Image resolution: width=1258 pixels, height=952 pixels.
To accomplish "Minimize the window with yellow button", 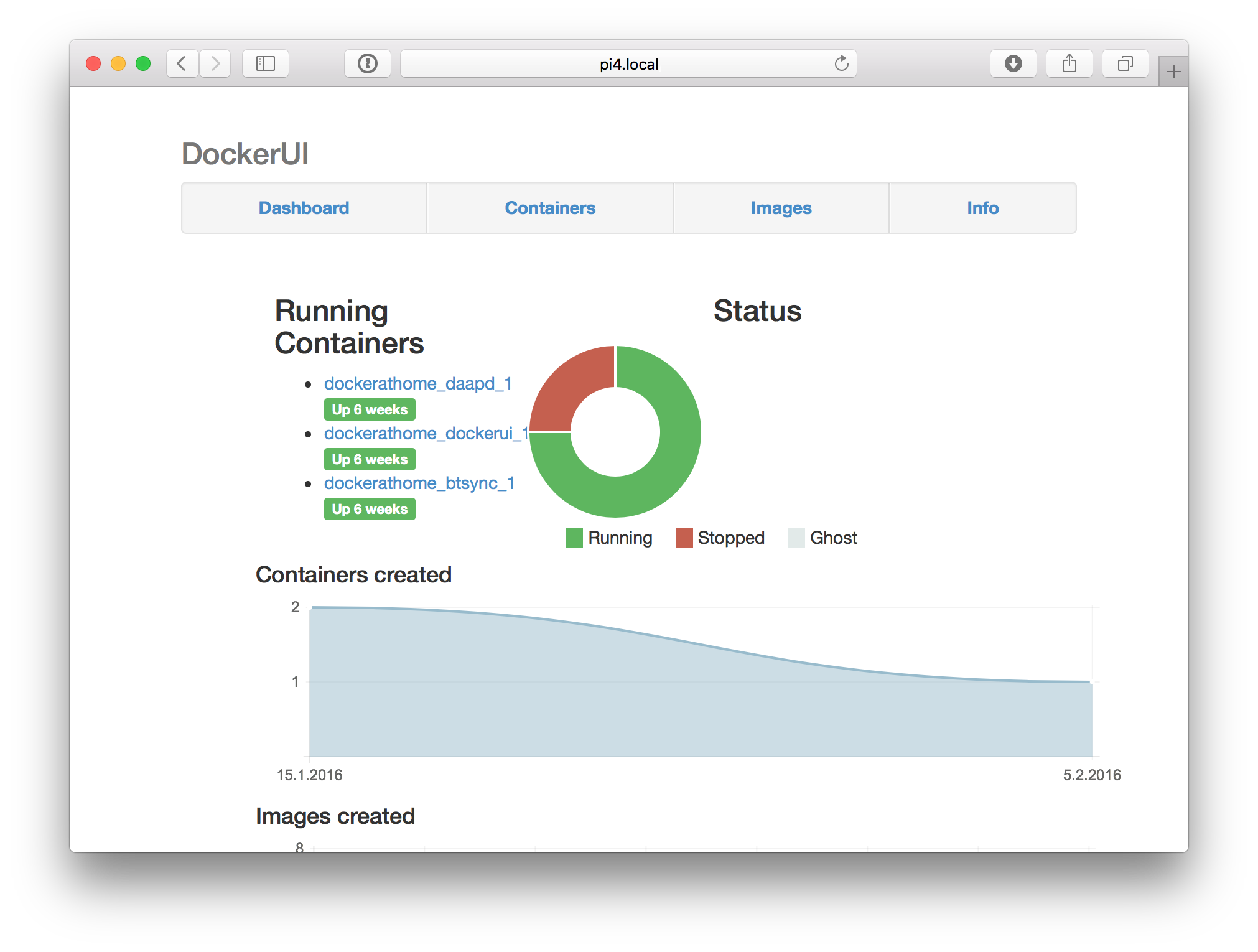I will [118, 63].
